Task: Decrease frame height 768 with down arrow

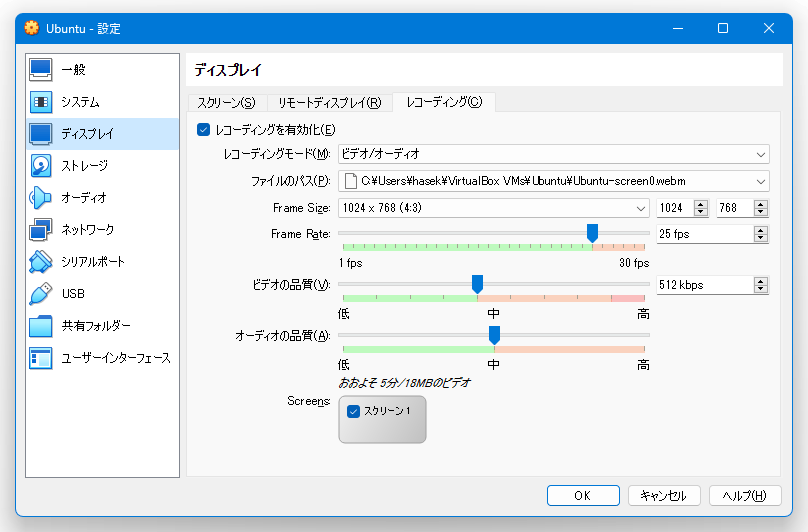Action: (761, 212)
